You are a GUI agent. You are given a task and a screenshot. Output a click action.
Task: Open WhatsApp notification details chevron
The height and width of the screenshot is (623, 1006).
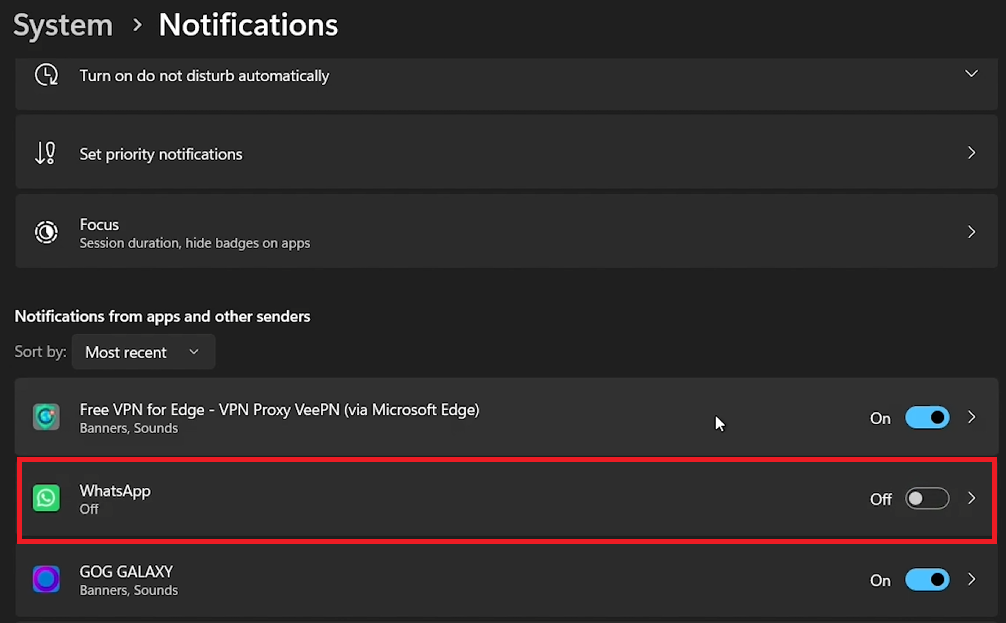coord(971,498)
